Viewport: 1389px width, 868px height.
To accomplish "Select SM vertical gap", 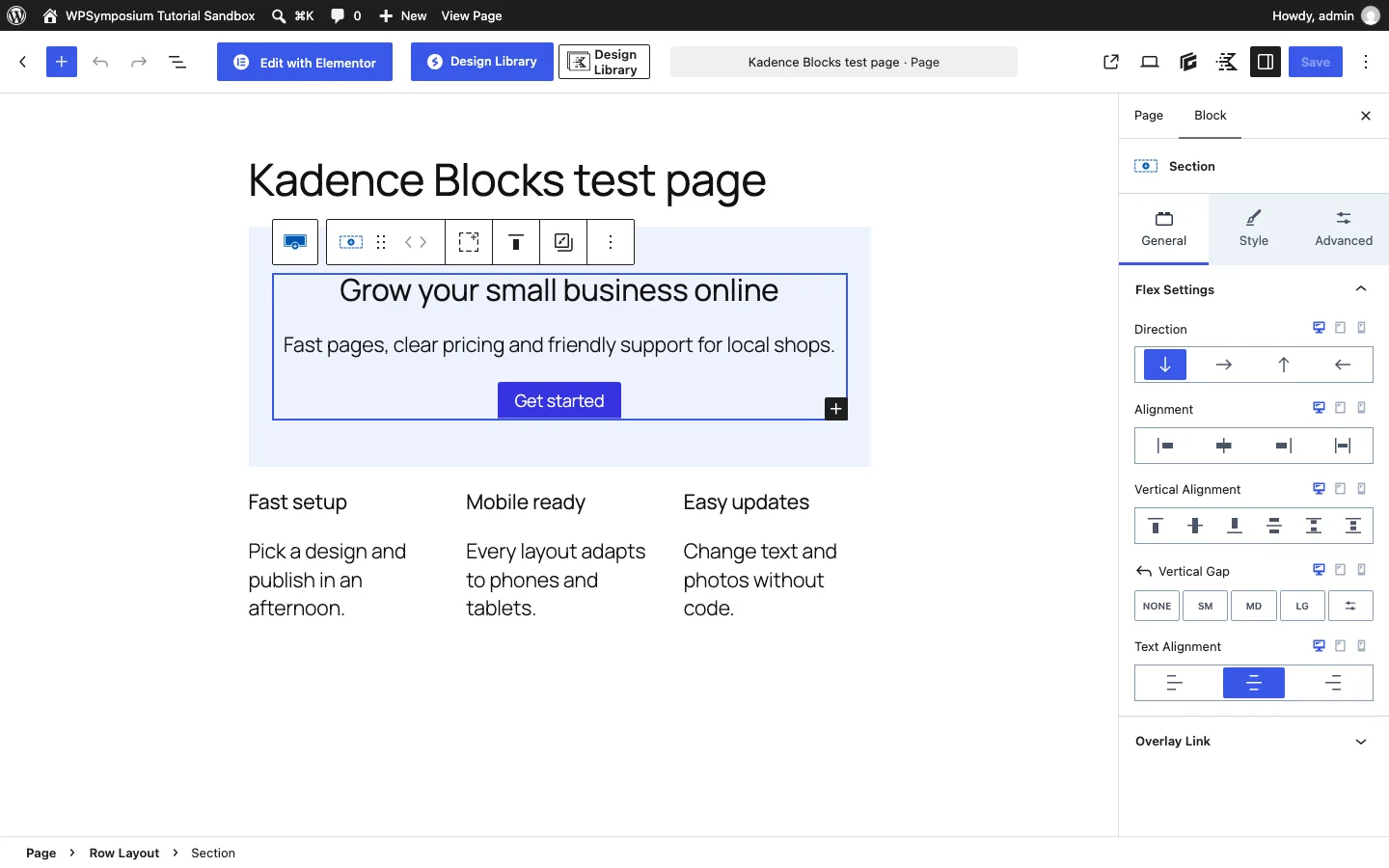I will (1206, 606).
